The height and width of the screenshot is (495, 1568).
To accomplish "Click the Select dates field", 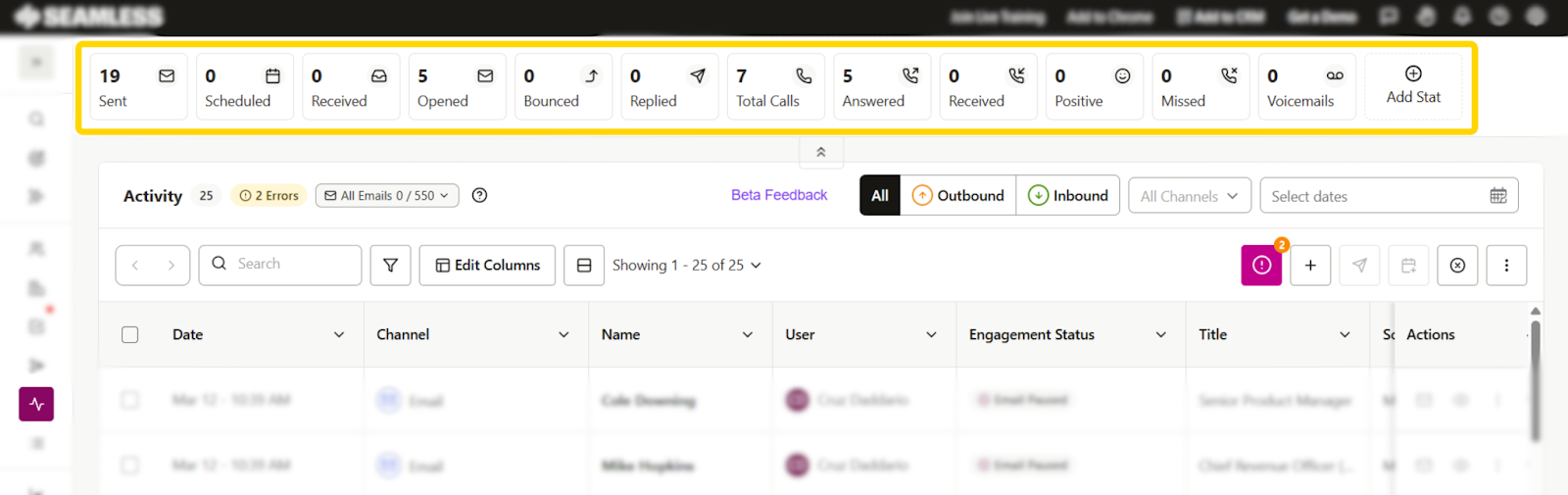I will point(1390,196).
